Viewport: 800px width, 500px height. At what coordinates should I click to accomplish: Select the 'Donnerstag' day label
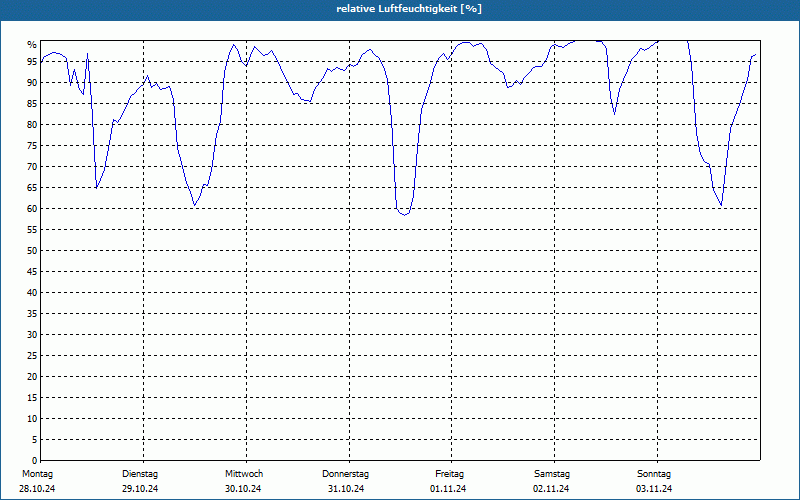pos(345,474)
